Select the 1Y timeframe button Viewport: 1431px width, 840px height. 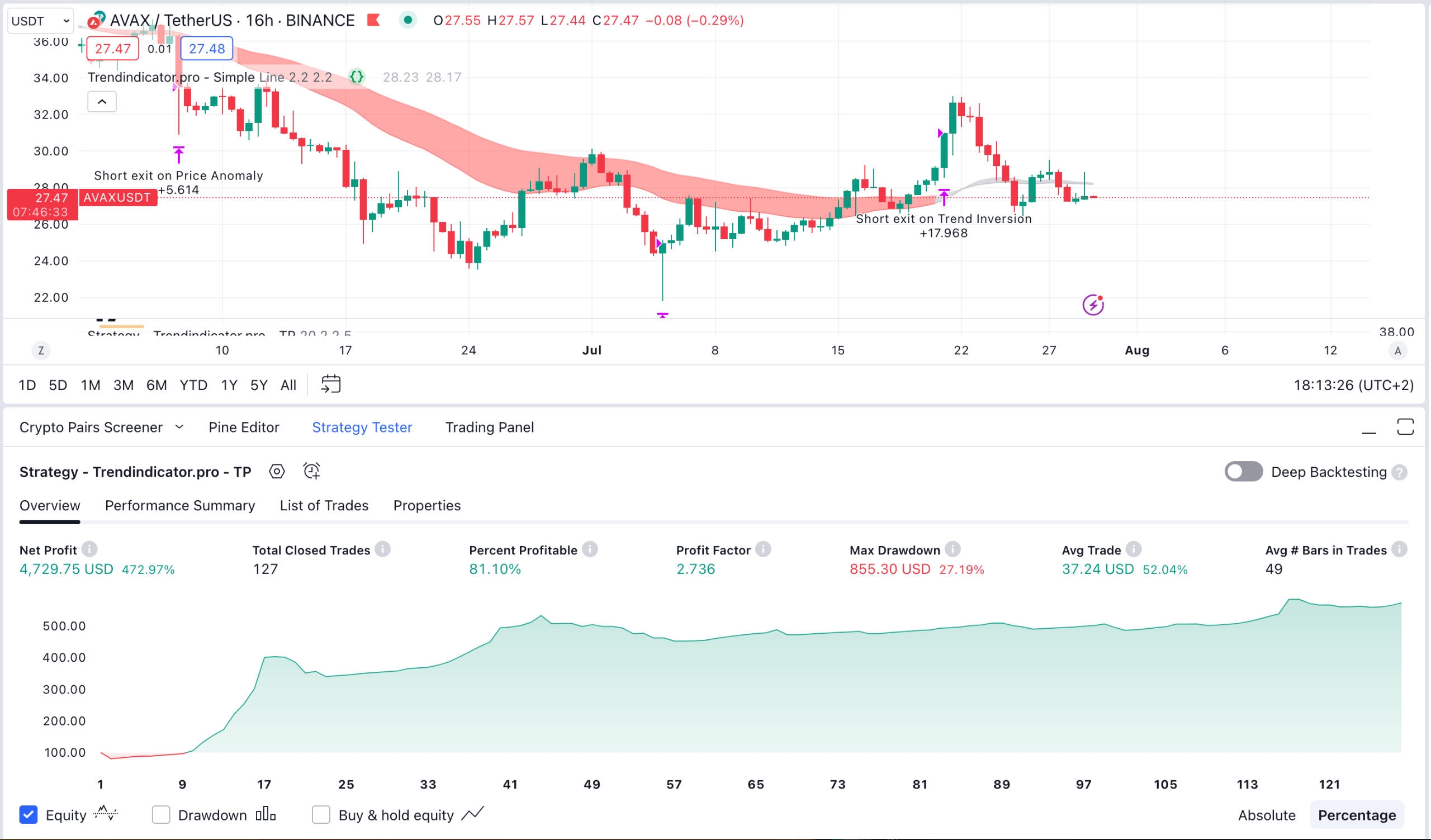click(x=229, y=385)
